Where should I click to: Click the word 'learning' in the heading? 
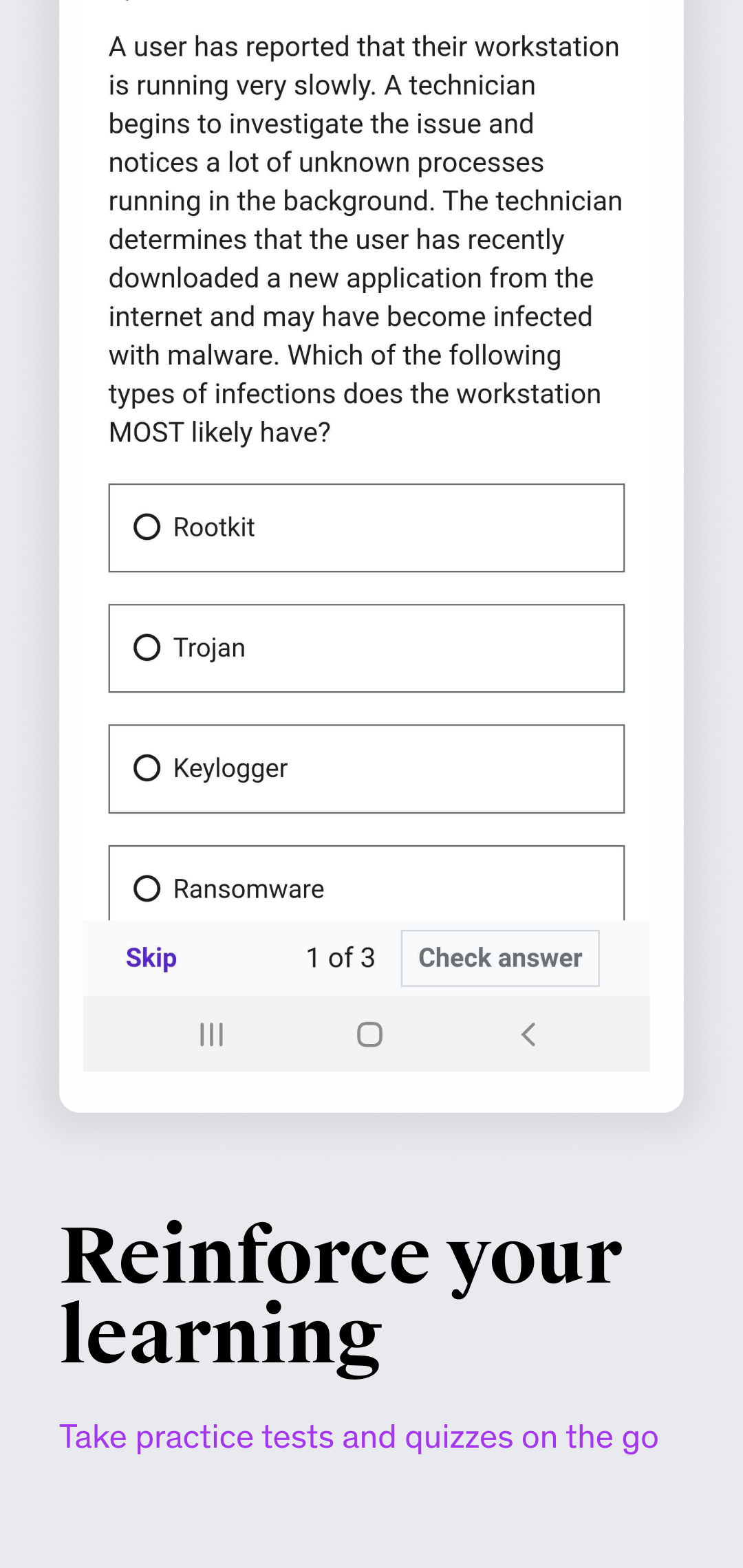pyautogui.click(x=220, y=1336)
